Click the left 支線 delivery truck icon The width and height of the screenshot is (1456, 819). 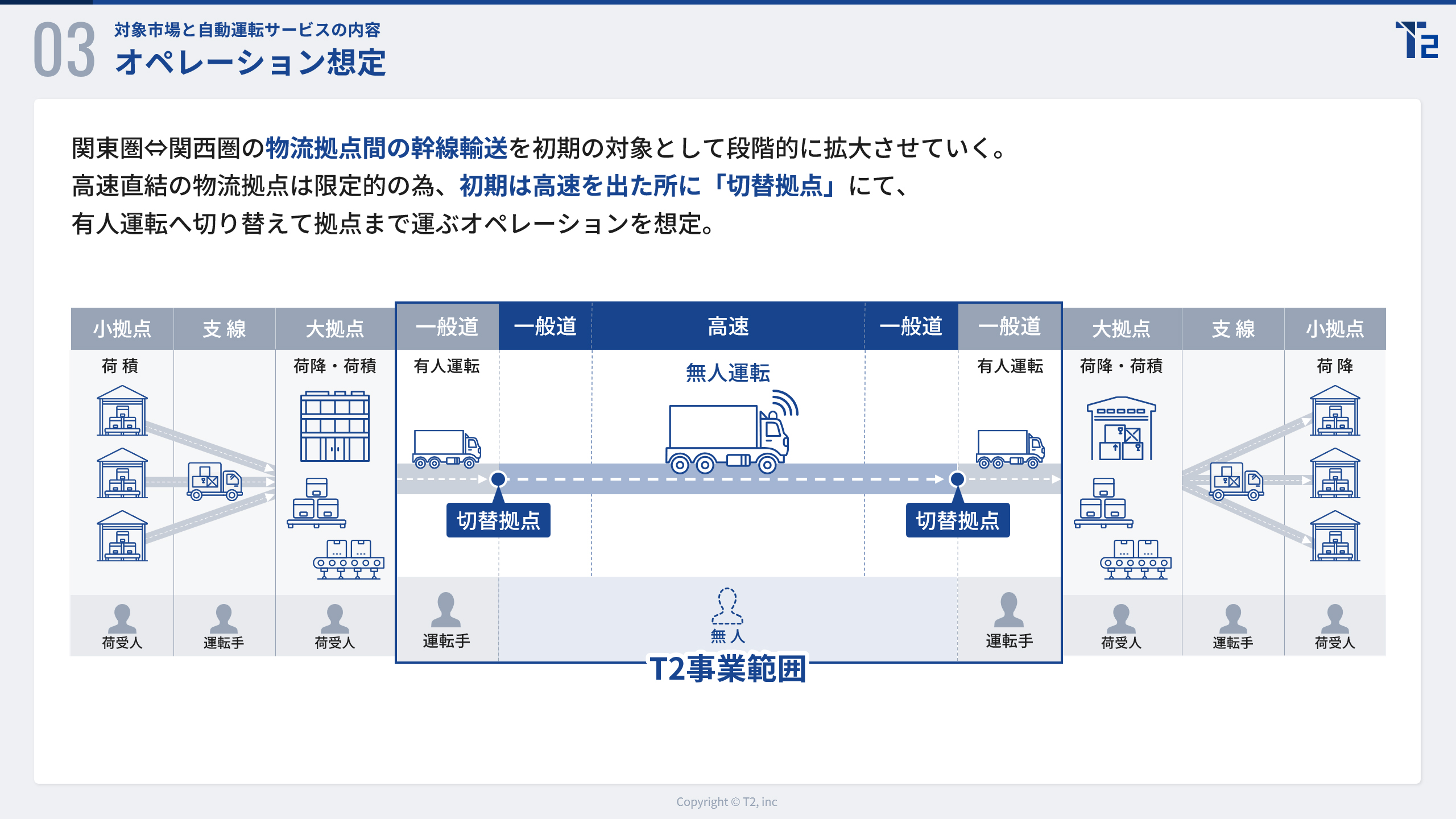[x=214, y=481]
